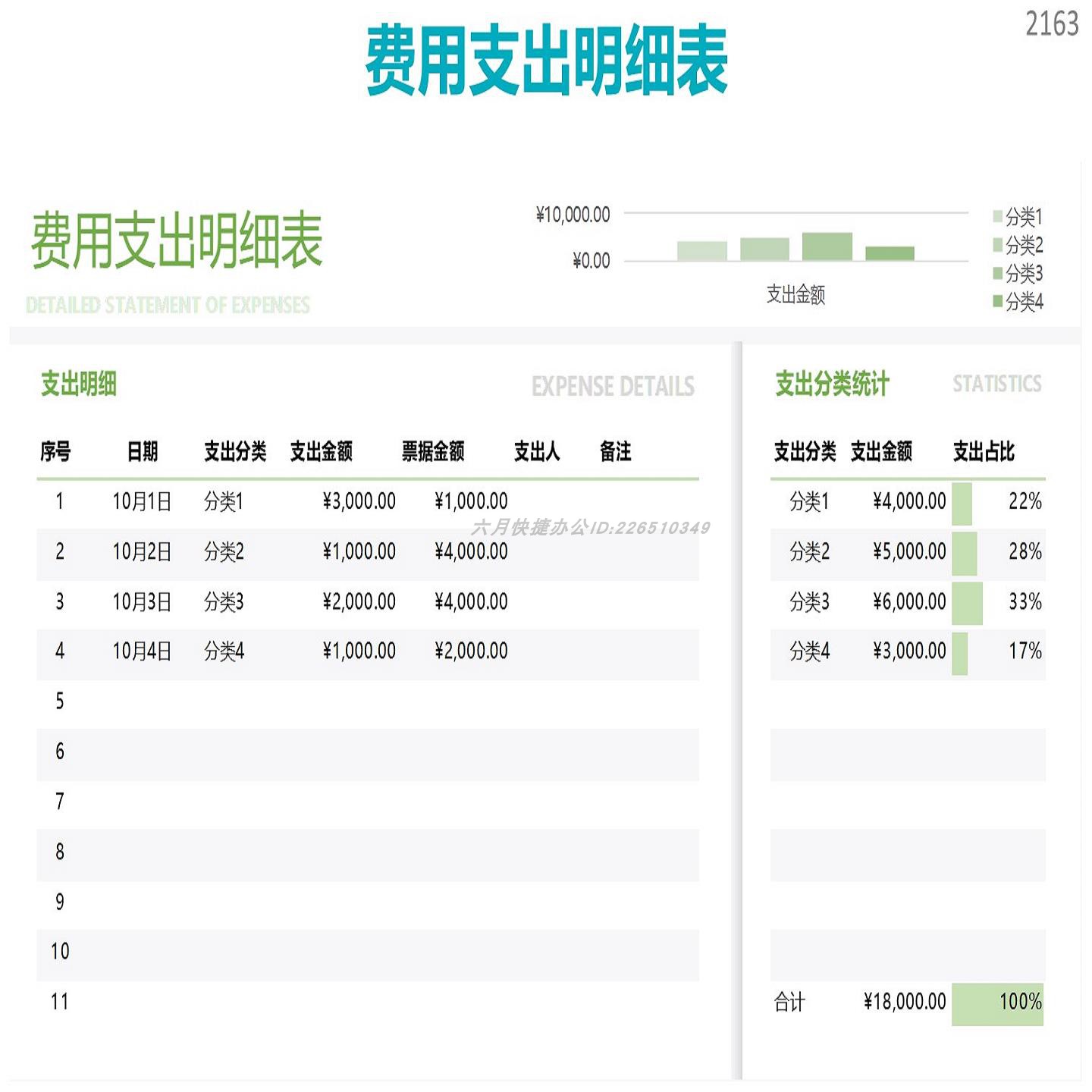The width and height of the screenshot is (1092, 1092).
Task: Click the ¥5,000.00 amount for 分类2 statistics
Action: tap(909, 551)
